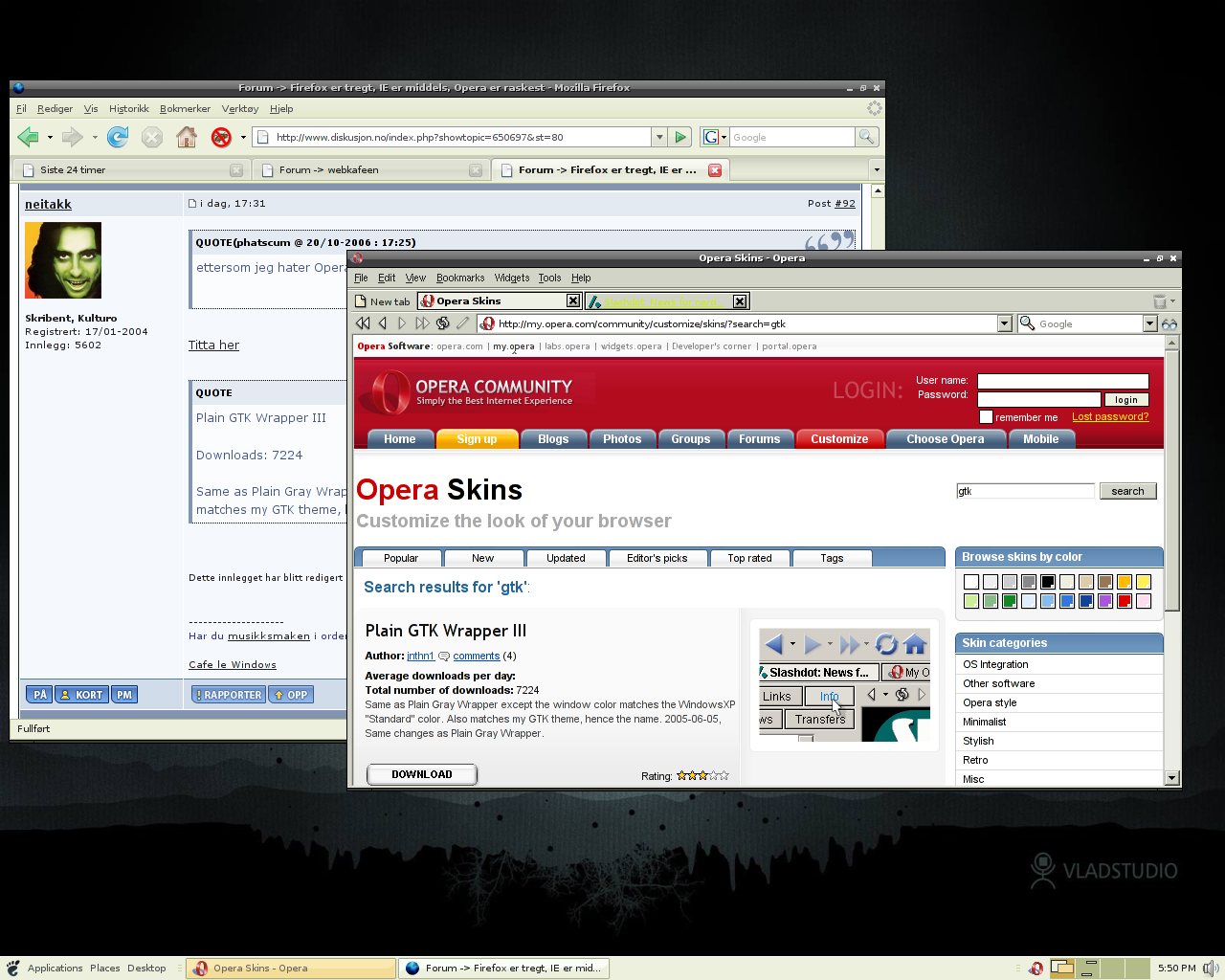Click the Firefox search magnifier icon

click(866, 137)
